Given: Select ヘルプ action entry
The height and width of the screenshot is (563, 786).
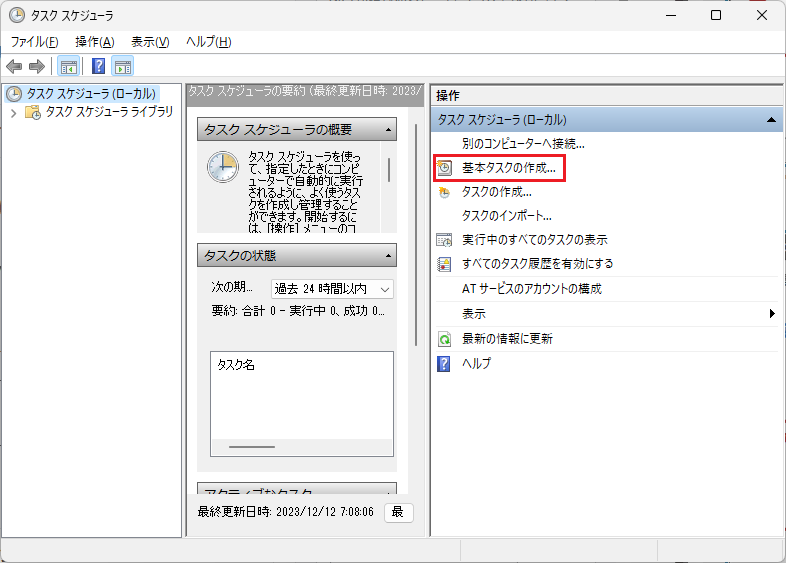Looking at the screenshot, I should tap(476, 363).
